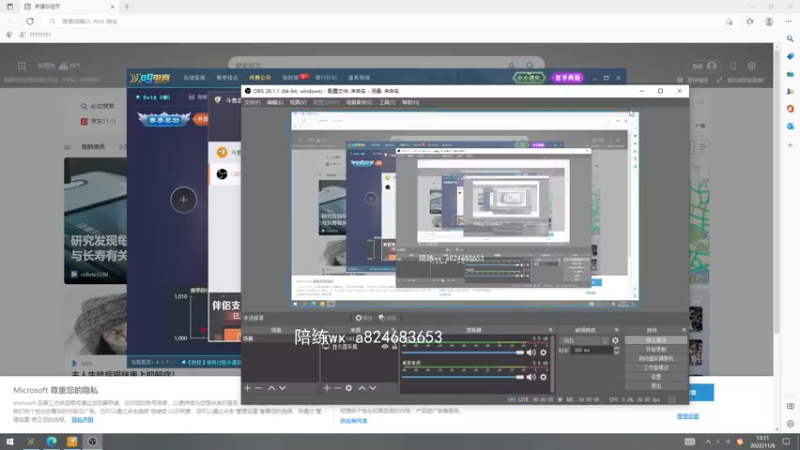Screen dimensions: 800x450
Task: Open settings gear for 桌面音频 mixer track
Action: (543, 377)
